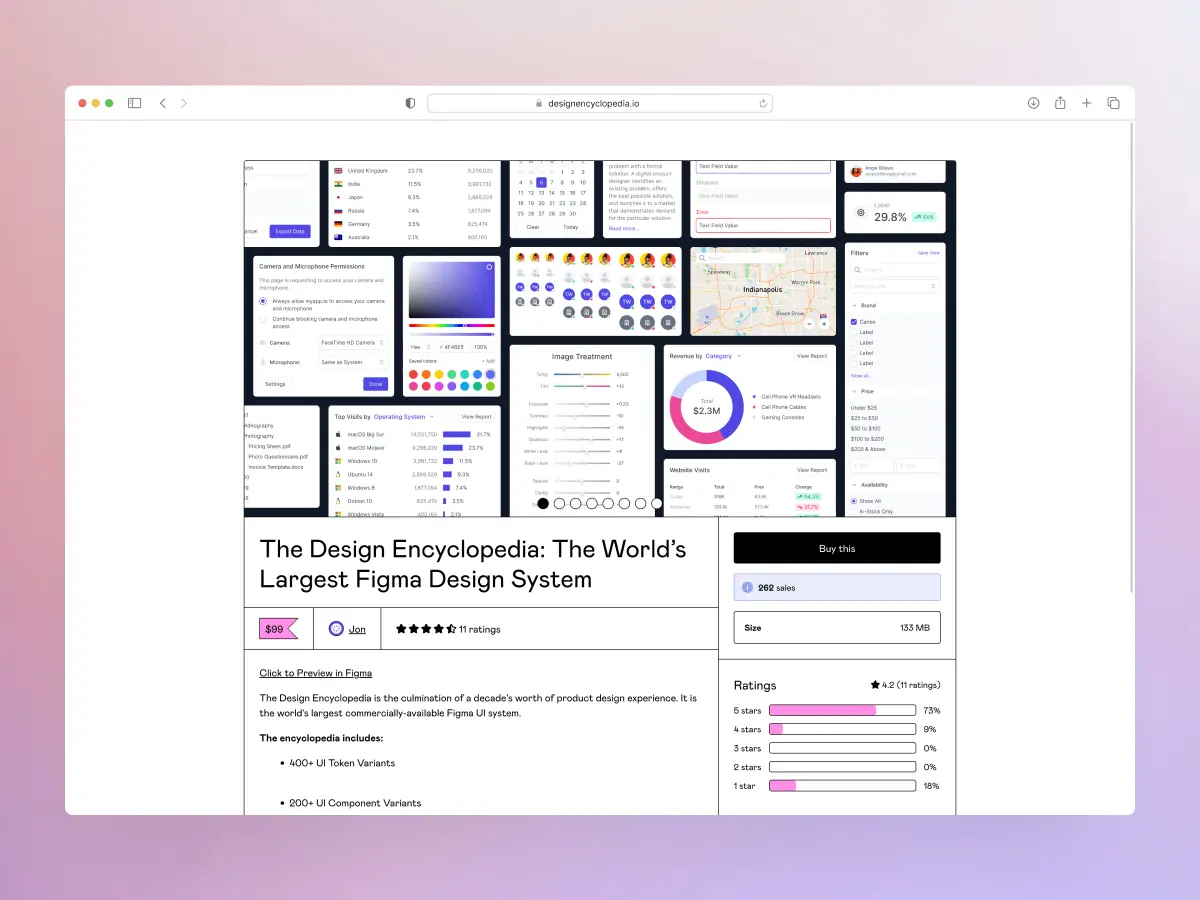Click the star icon beside the 4.2 rating
Image resolution: width=1200 pixels, height=900 pixels.
tap(875, 684)
